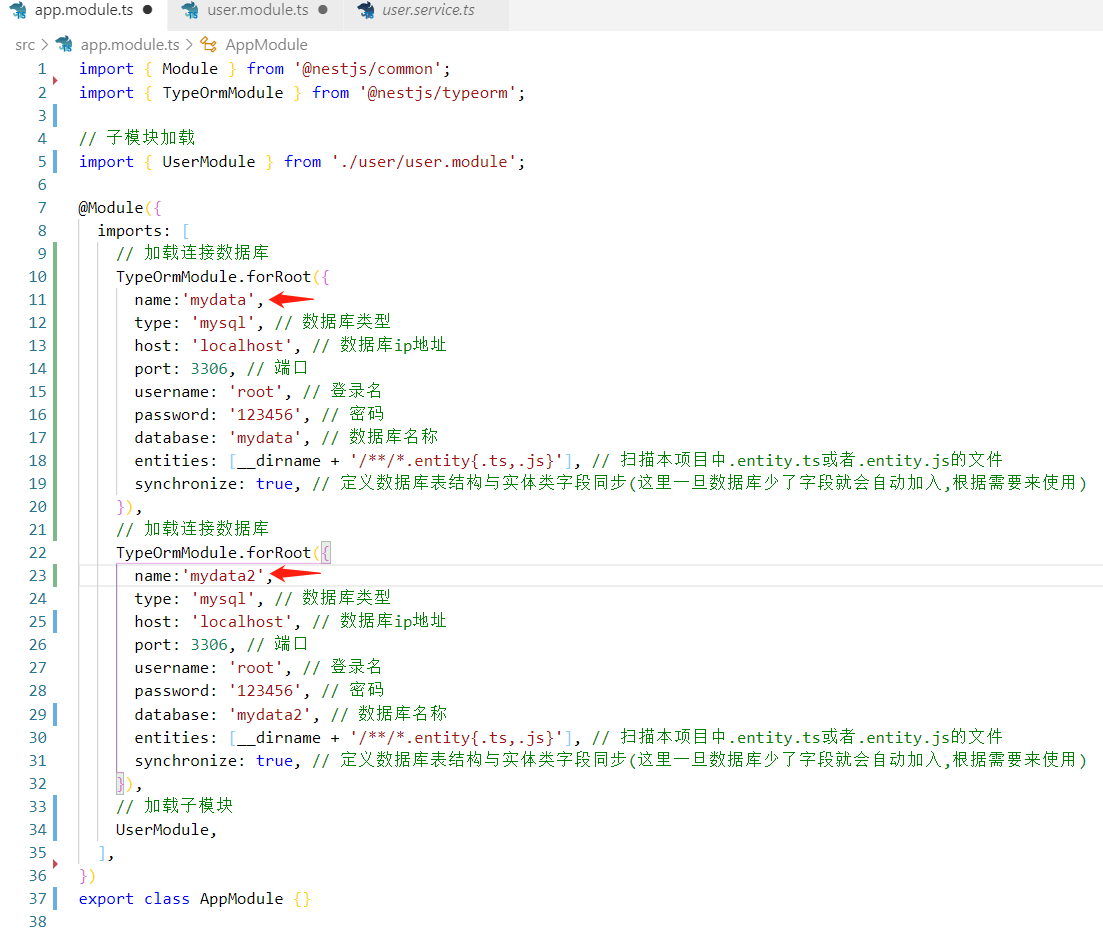The width and height of the screenshot is (1103, 947).
Task: Click the NestJS icon on the user.module.ts tab
Action: click(190, 12)
